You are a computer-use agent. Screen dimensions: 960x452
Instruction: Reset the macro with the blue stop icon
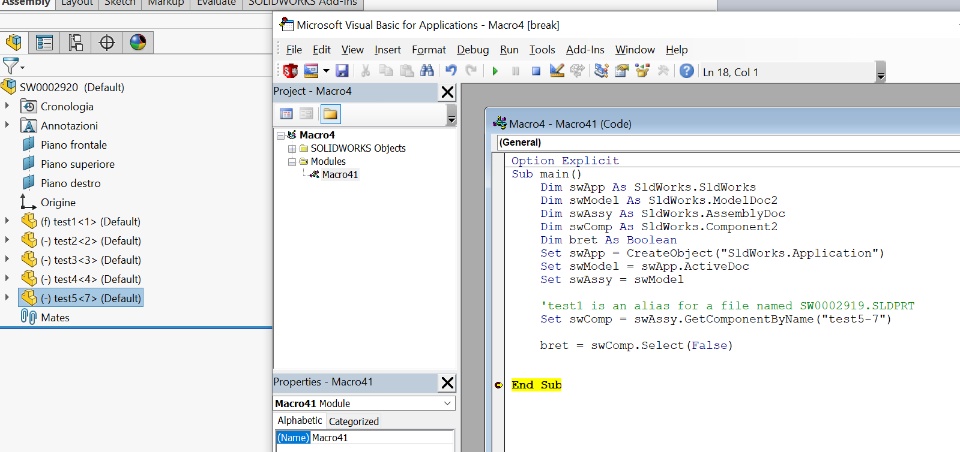coord(536,72)
